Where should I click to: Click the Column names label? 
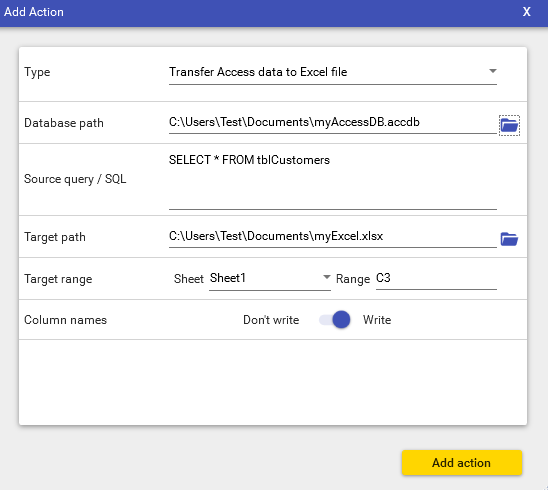(x=65, y=320)
